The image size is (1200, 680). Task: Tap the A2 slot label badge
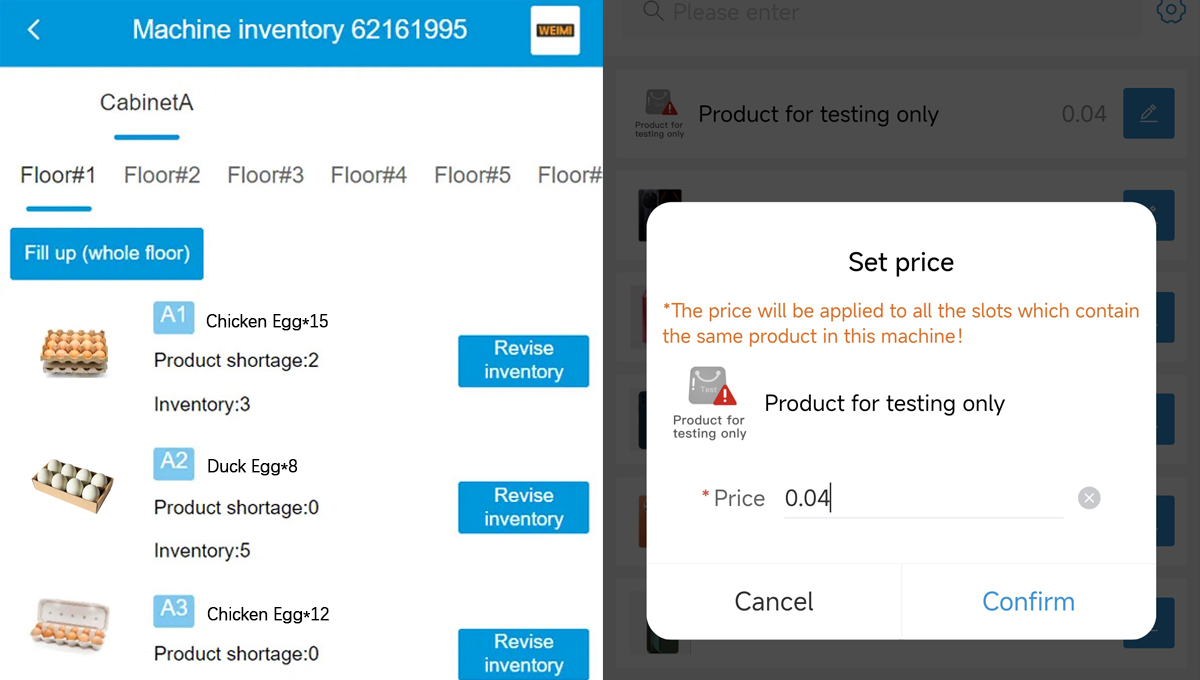pos(174,462)
